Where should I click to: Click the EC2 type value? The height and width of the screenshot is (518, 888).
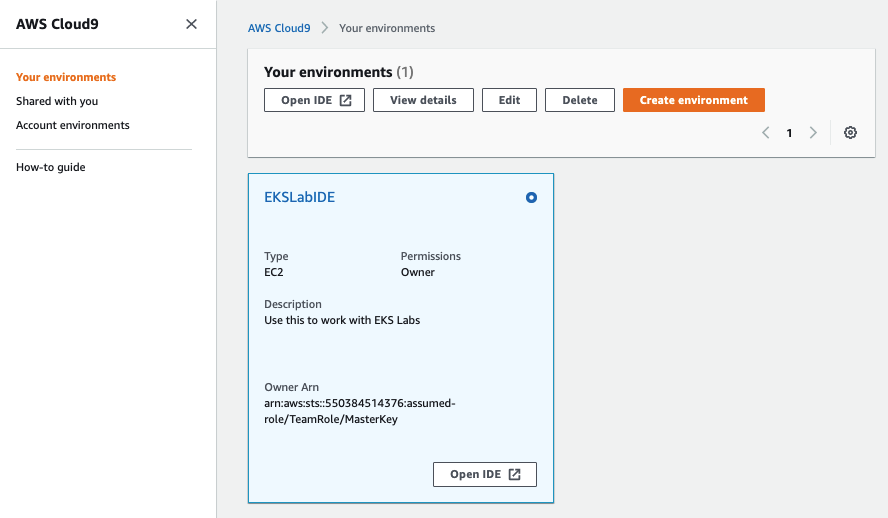point(274,272)
